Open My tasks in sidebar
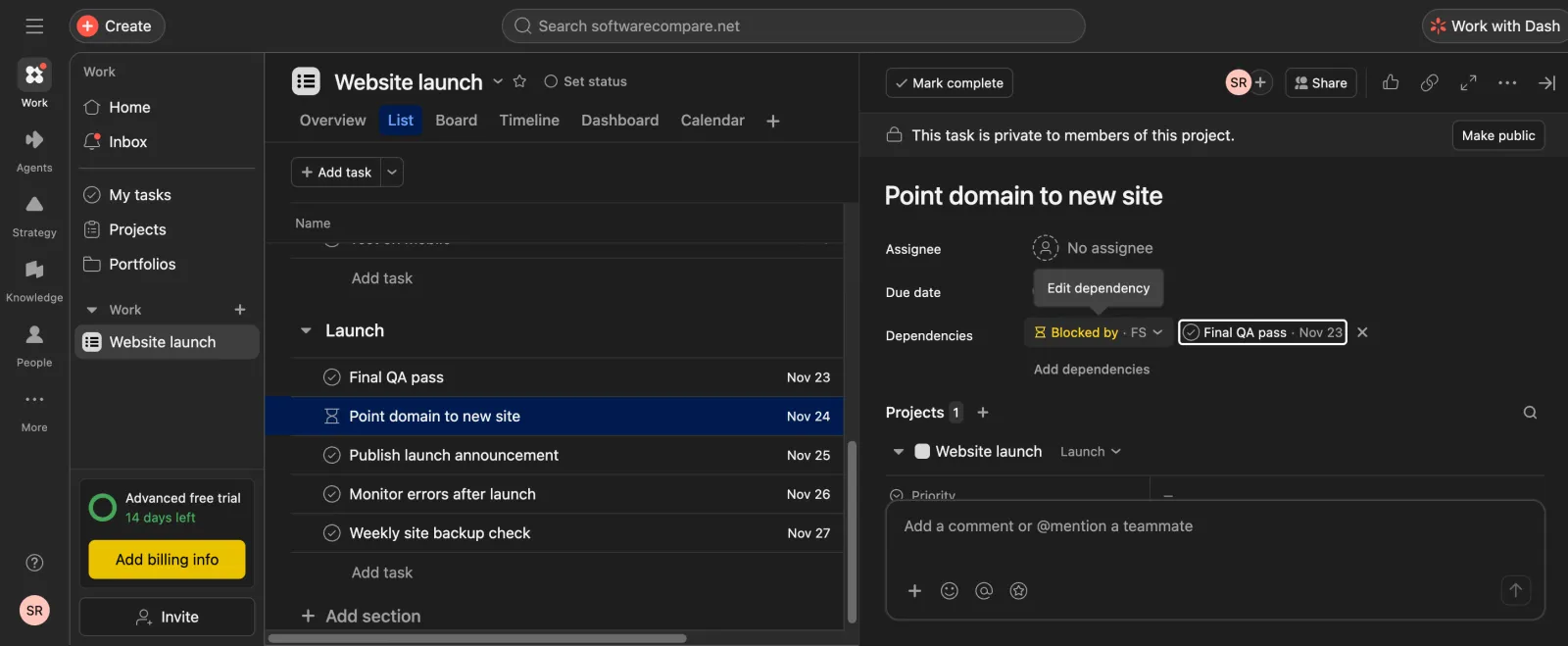The width and height of the screenshot is (1568, 646). click(x=139, y=195)
